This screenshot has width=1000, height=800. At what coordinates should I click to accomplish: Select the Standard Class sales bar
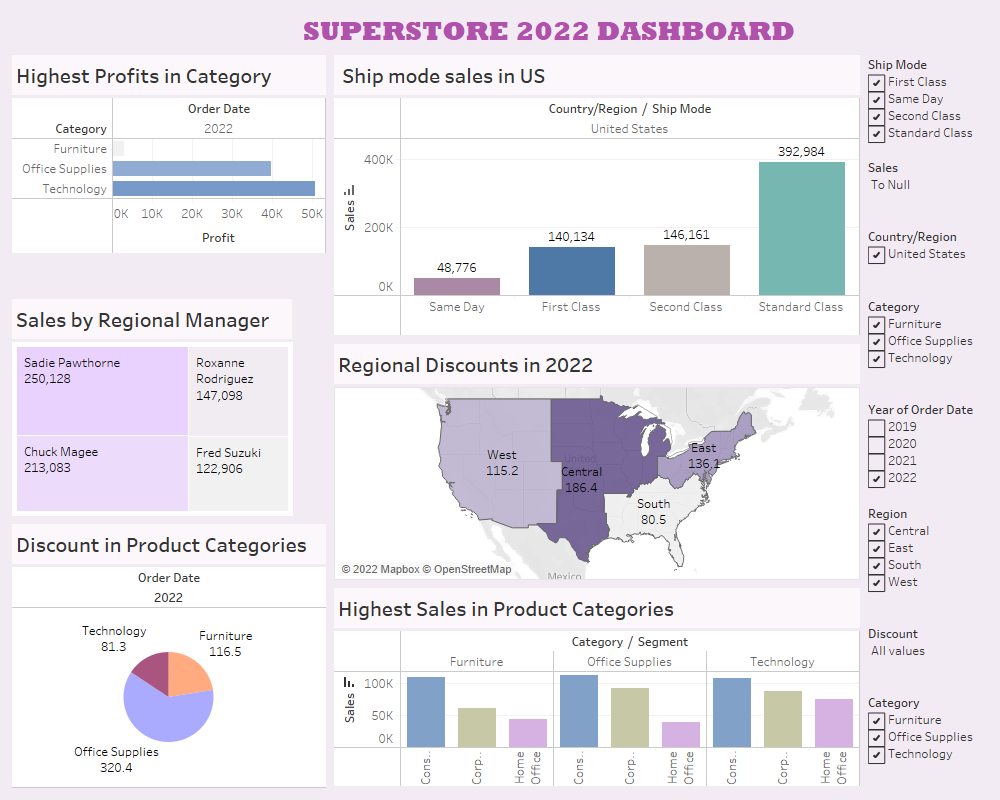pyautogui.click(x=802, y=228)
